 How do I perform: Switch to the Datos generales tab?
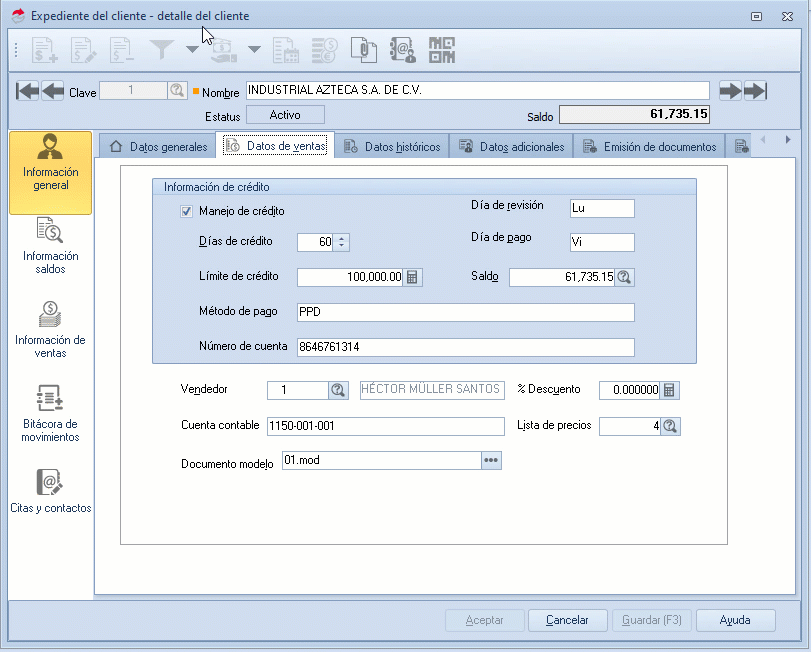click(x=158, y=146)
